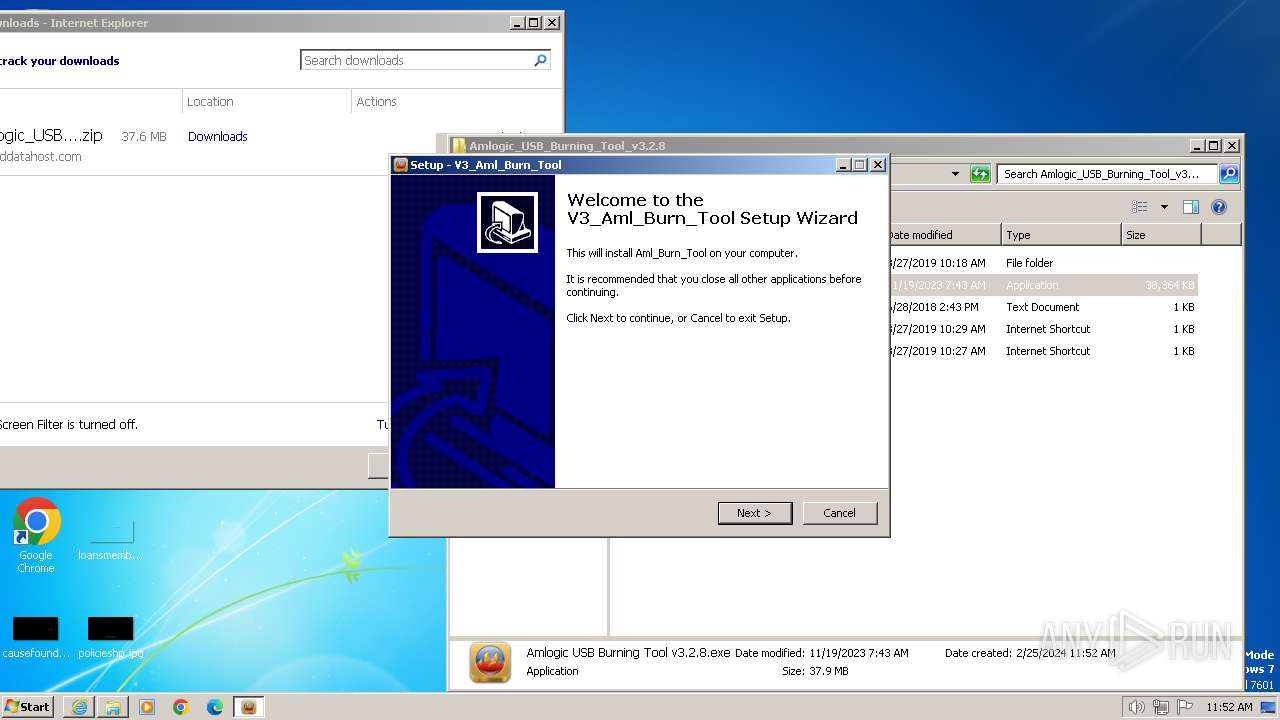The width and height of the screenshot is (1280, 720).
Task: Click the Setup window title bar icon
Action: (400, 165)
